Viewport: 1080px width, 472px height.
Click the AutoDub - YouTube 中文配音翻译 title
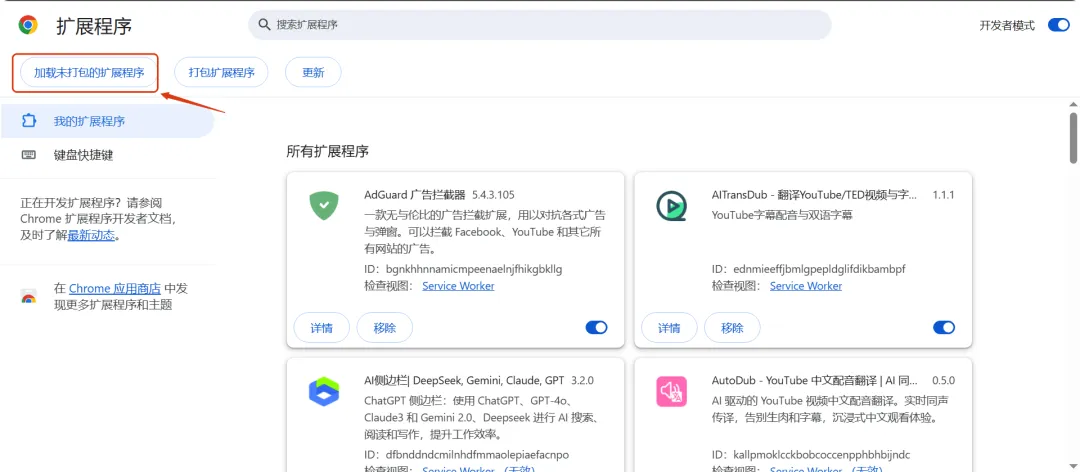pos(815,380)
